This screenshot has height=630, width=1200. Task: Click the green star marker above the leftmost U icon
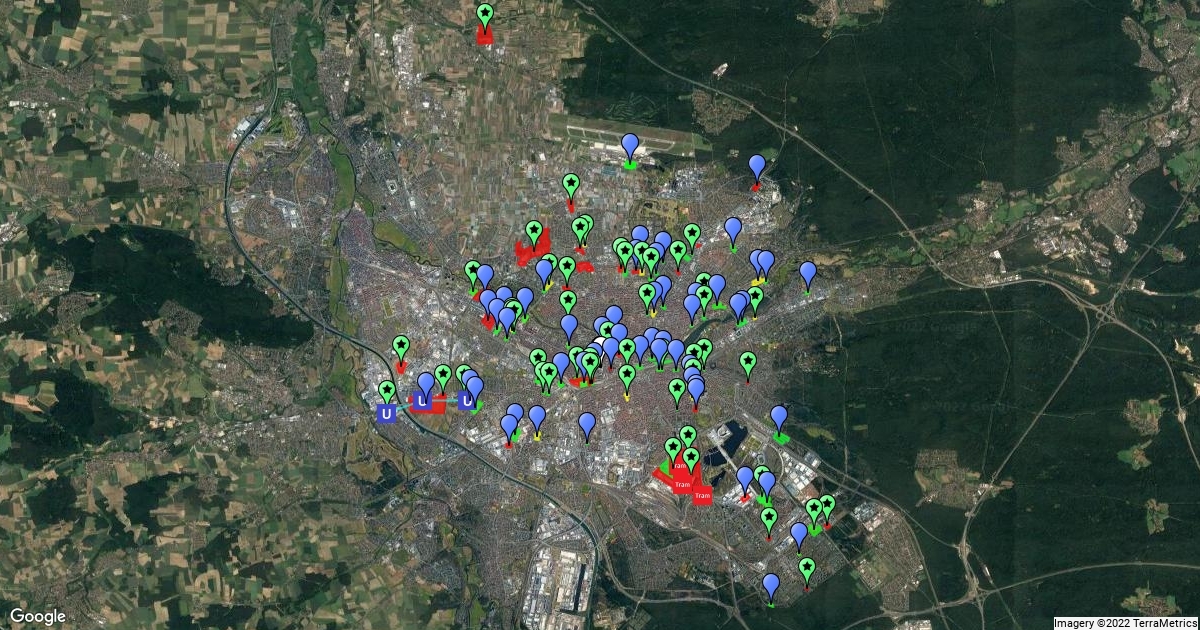(x=387, y=392)
